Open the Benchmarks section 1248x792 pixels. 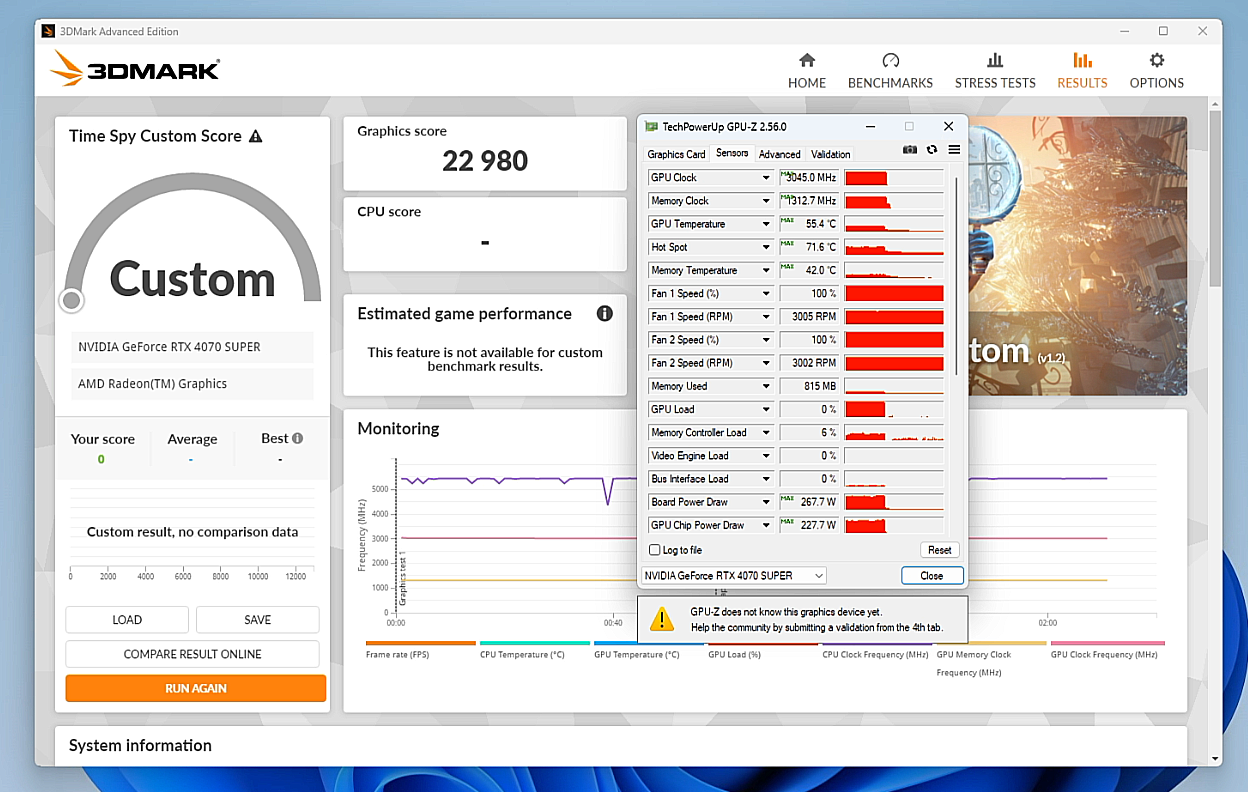(890, 71)
